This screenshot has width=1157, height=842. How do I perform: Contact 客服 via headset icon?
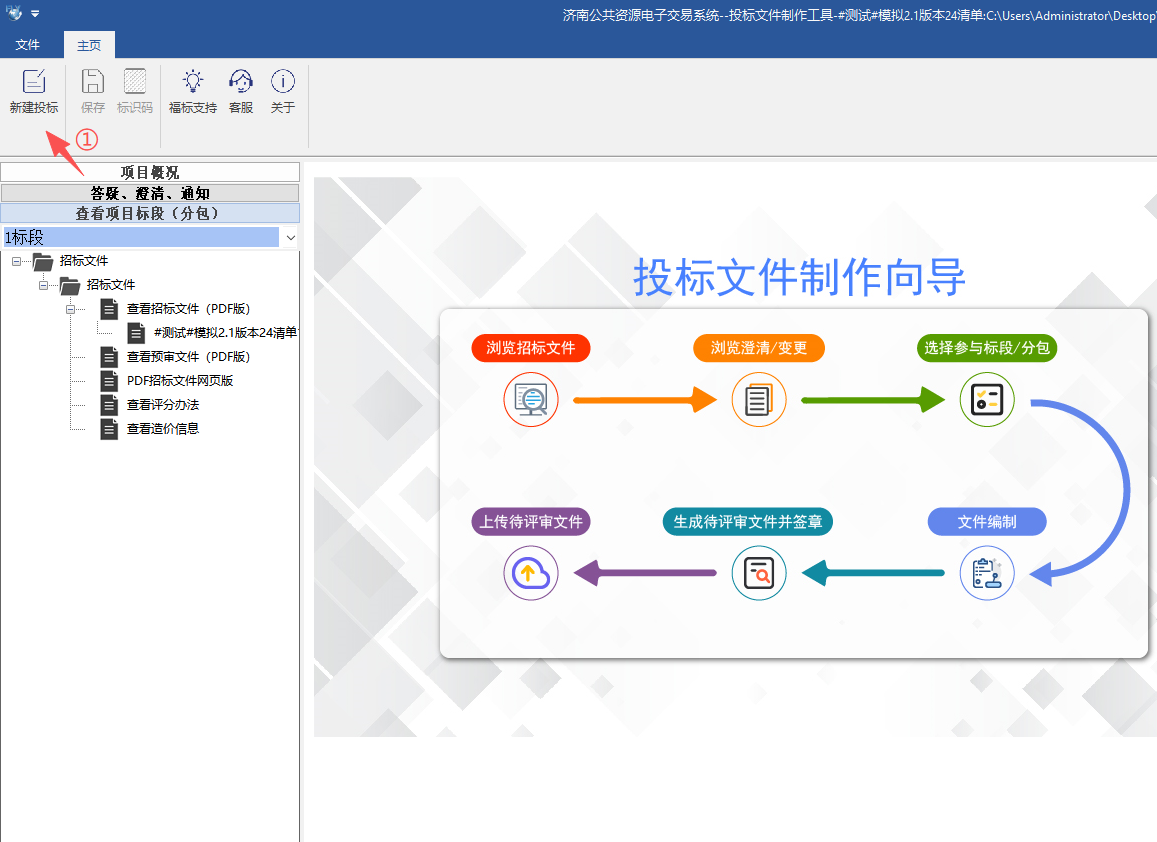(241, 82)
